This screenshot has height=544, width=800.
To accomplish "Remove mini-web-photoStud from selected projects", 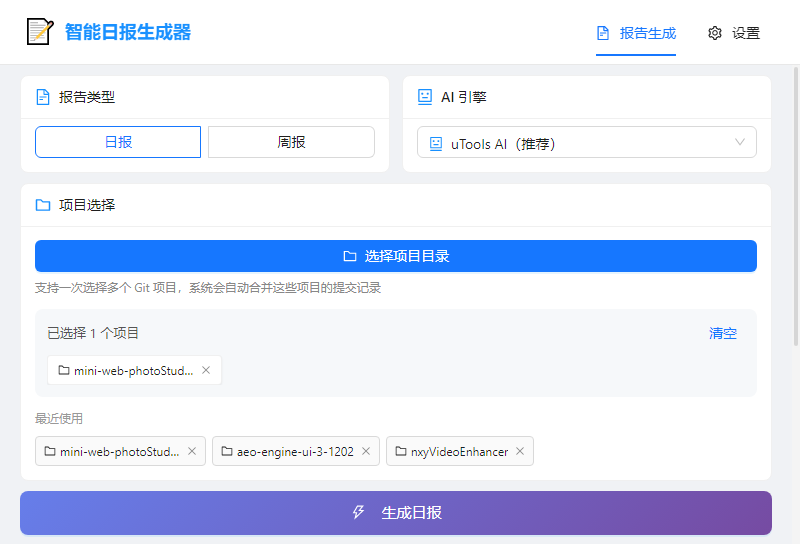I will (x=206, y=370).
